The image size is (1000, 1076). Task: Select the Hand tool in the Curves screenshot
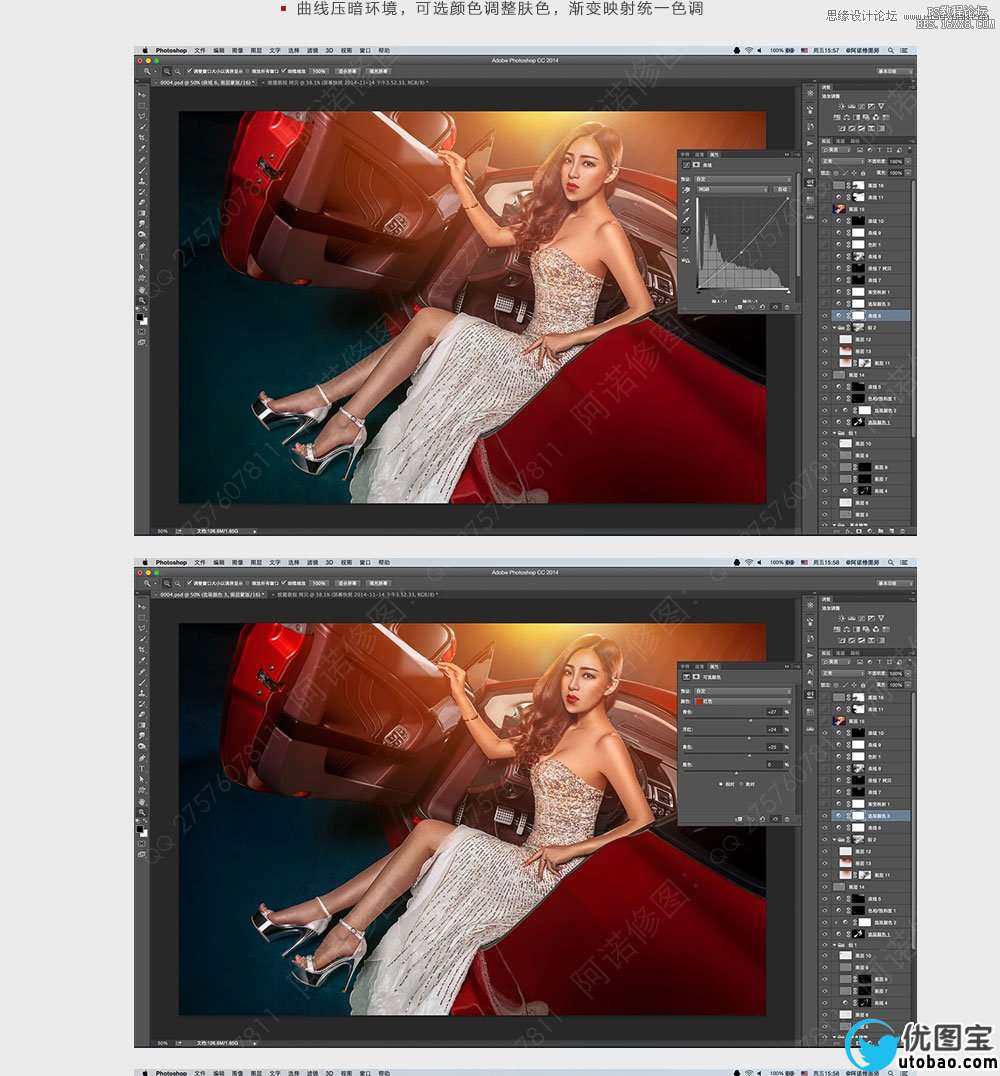click(141, 289)
